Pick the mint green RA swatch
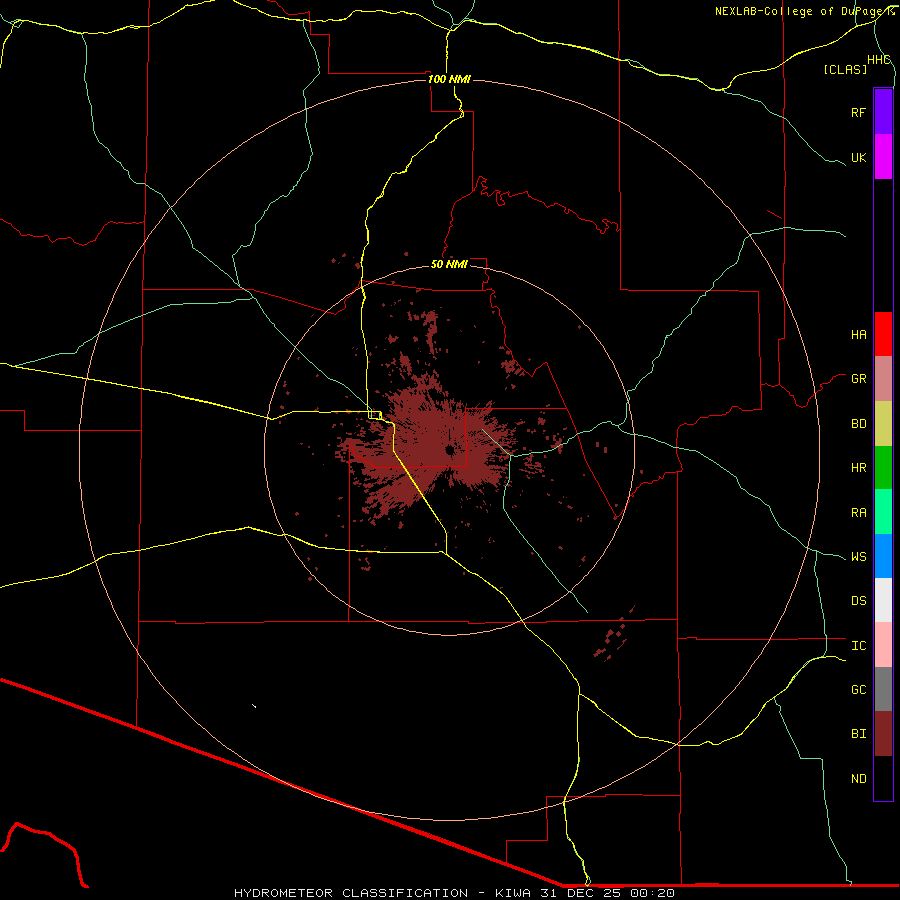Viewport: 900px width, 900px height. tap(883, 512)
